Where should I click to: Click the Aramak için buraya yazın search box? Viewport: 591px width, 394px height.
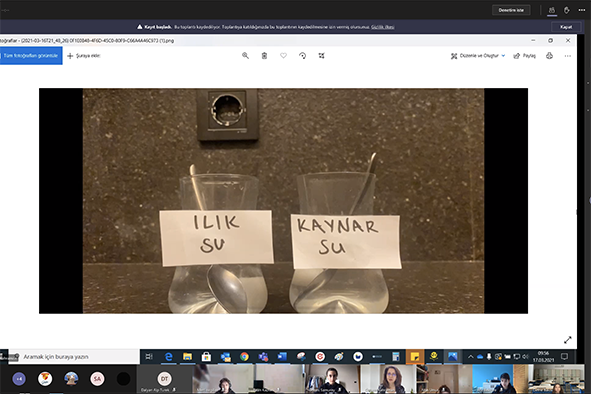[x=74, y=357]
